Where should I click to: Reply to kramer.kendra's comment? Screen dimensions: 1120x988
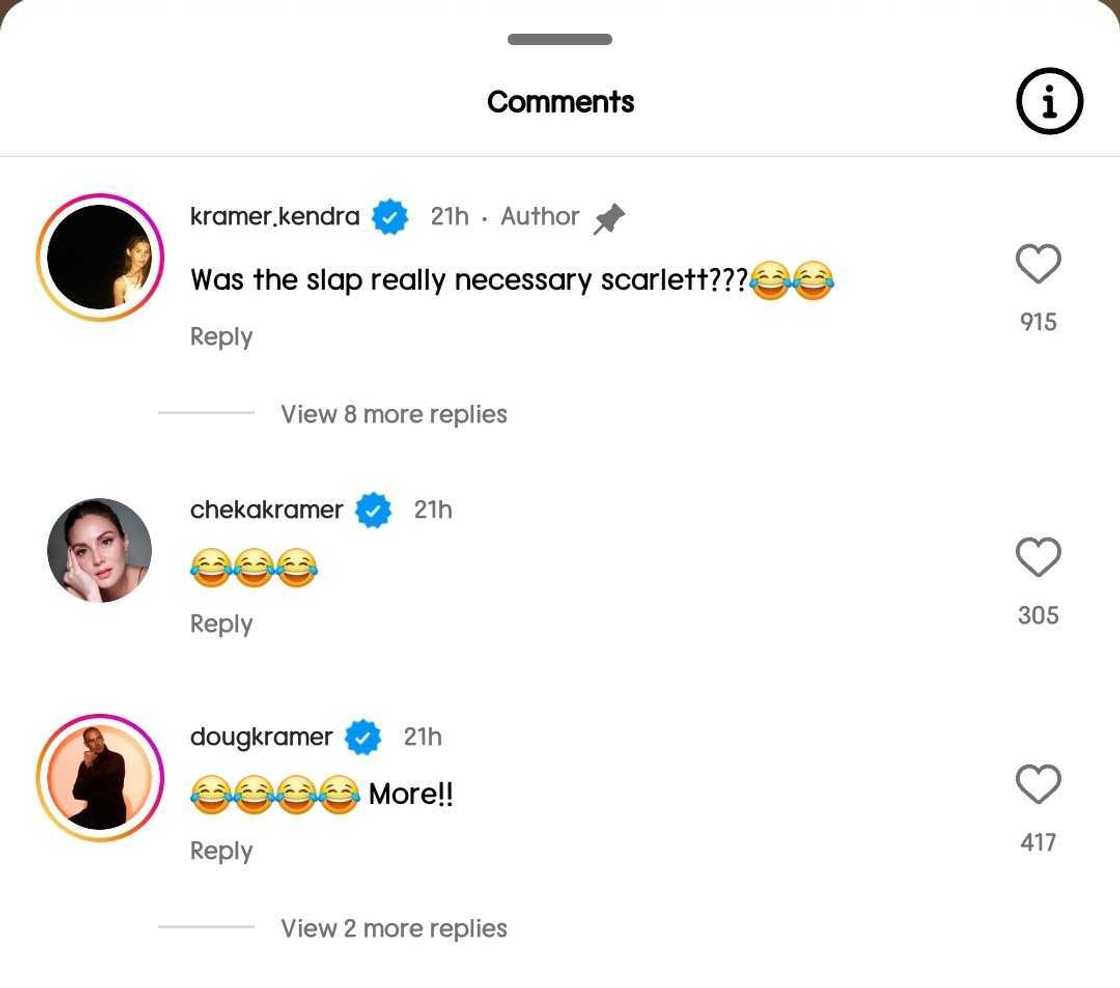pos(220,336)
